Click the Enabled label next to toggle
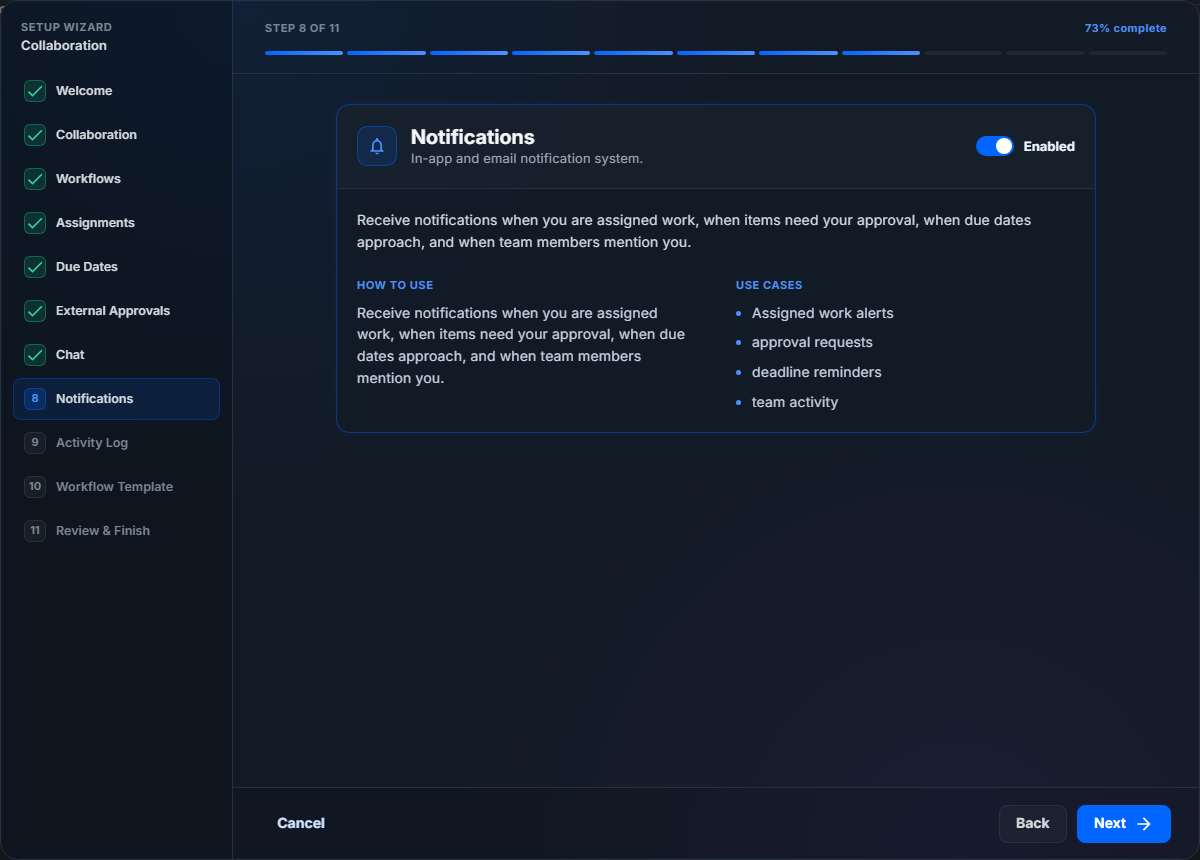This screenshot has width=1200, height=860. point(1049,146)
